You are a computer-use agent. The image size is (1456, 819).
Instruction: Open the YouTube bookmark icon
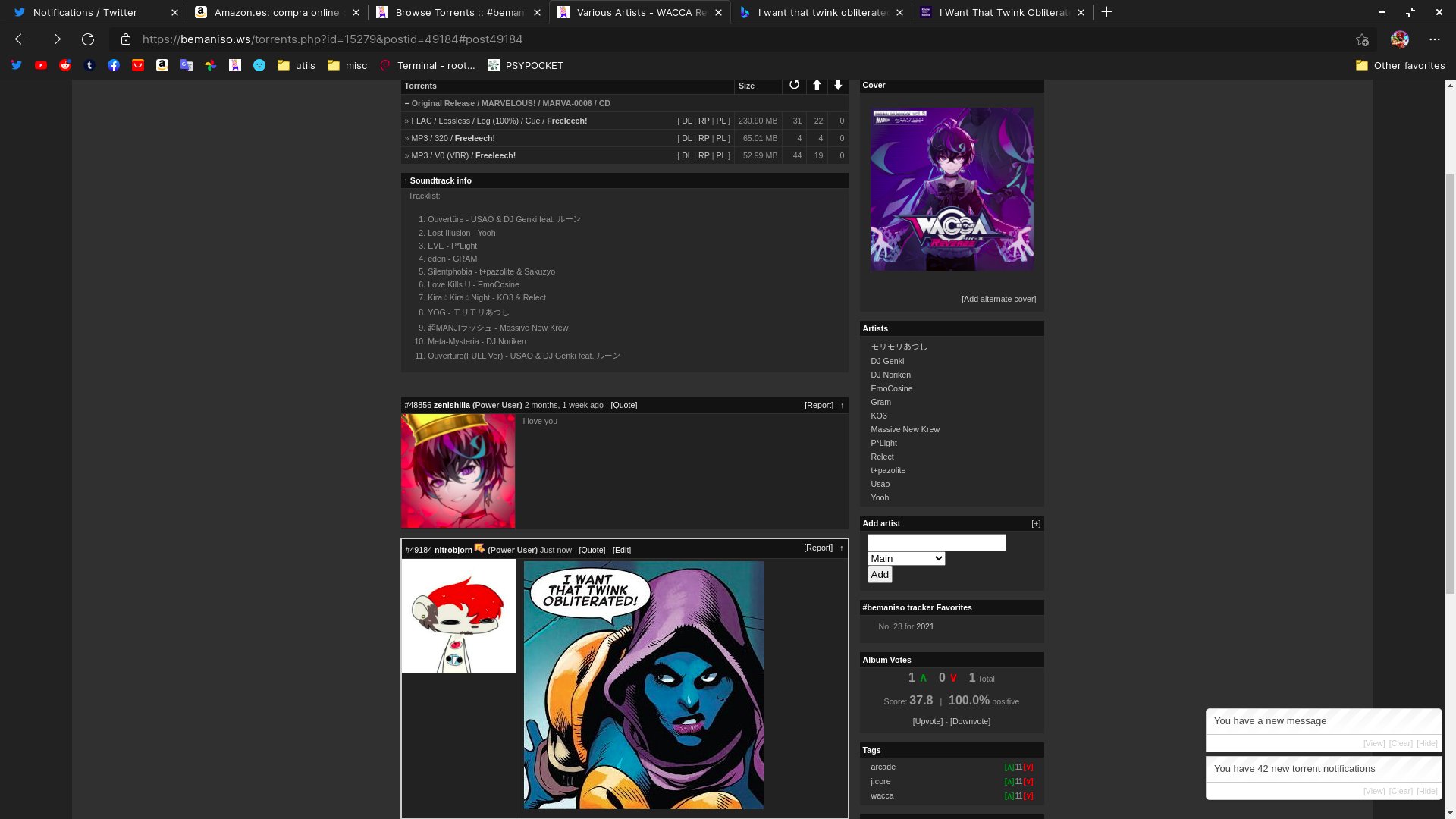click(41, 65)
